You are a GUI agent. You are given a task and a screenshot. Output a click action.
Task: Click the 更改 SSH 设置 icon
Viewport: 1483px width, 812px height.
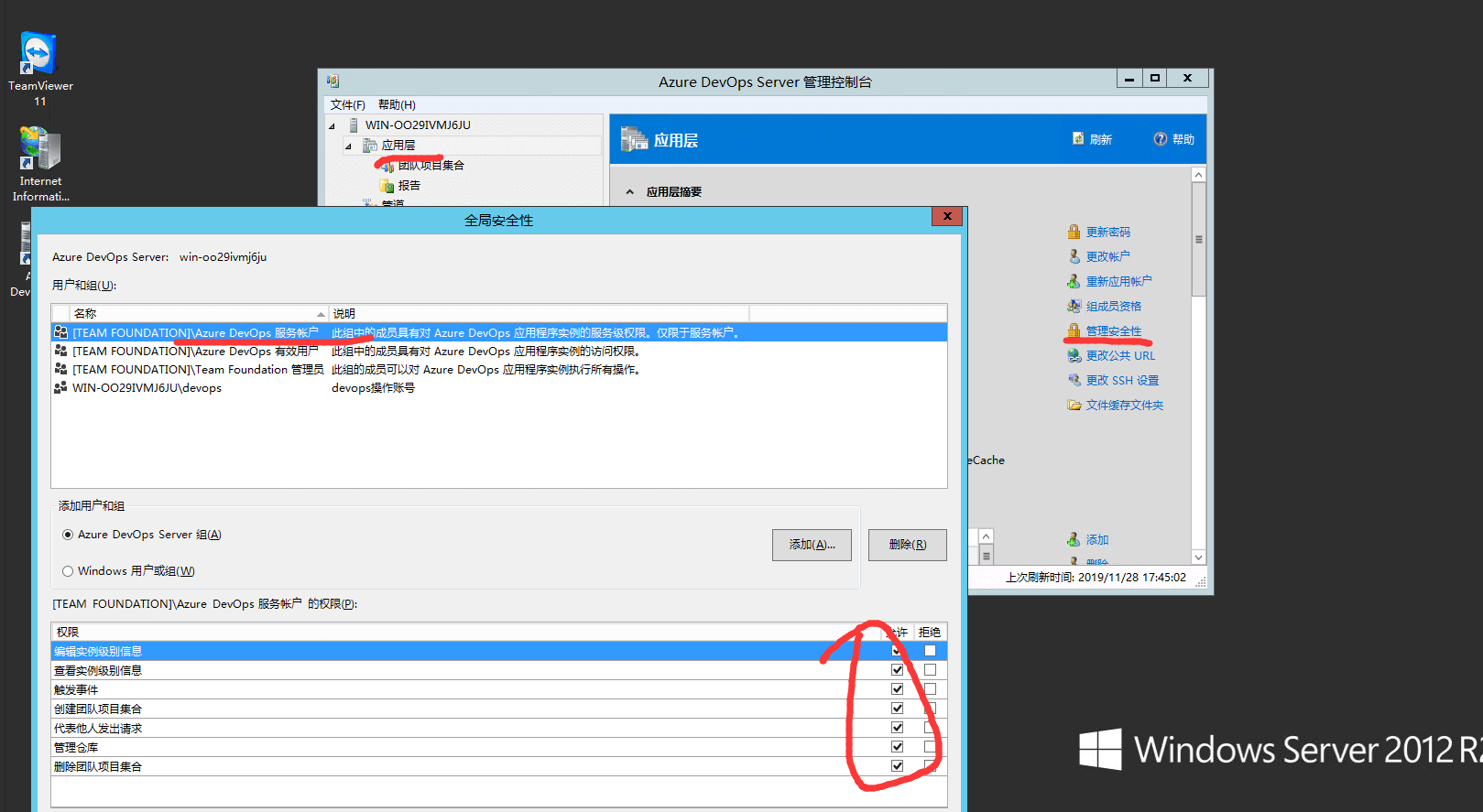1074,381
